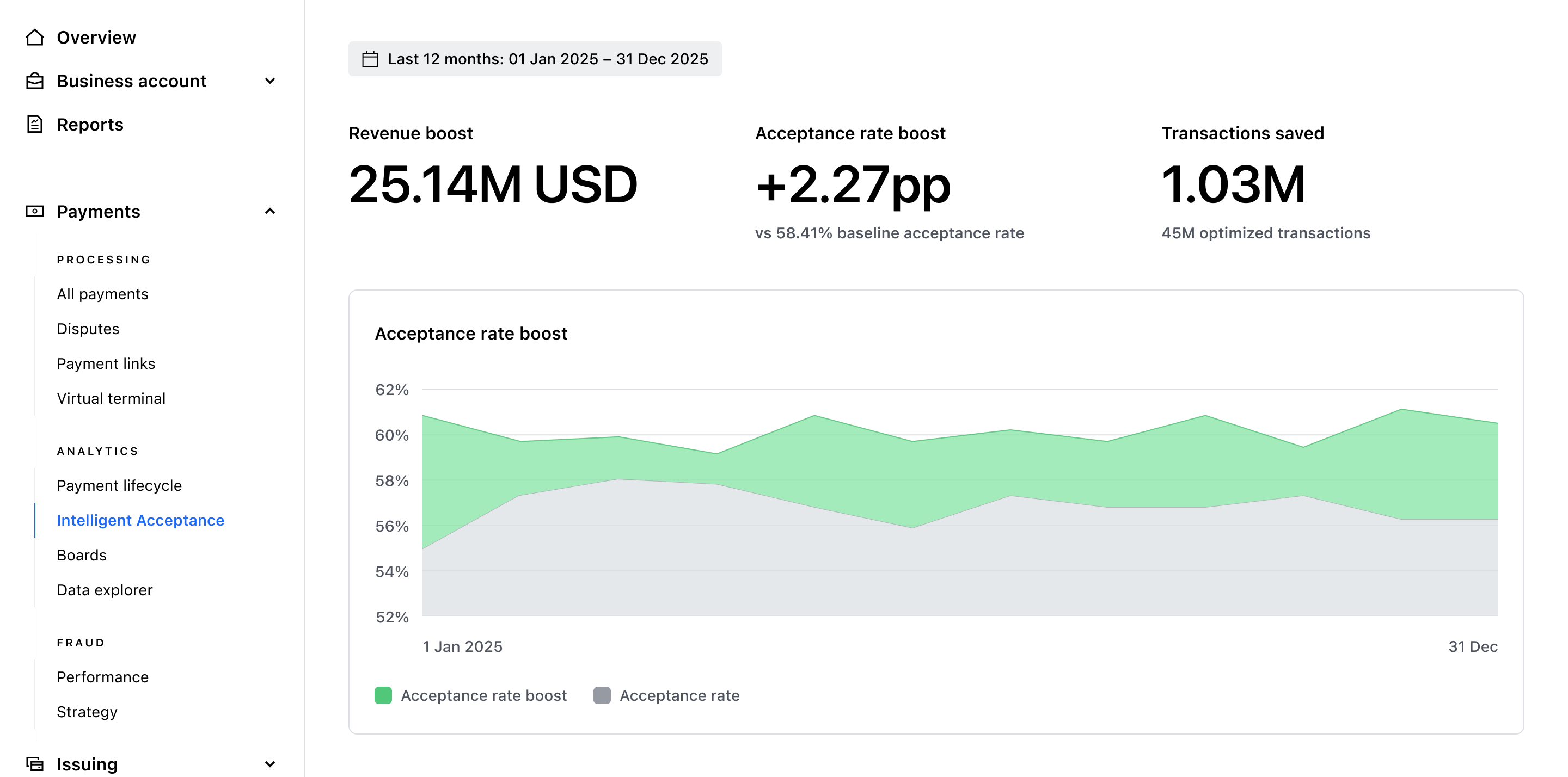Click "vs 58.41% baseline acceptance rate" text
The width and height of the screenshot is (1568, 777).
[x=889, y=233]
